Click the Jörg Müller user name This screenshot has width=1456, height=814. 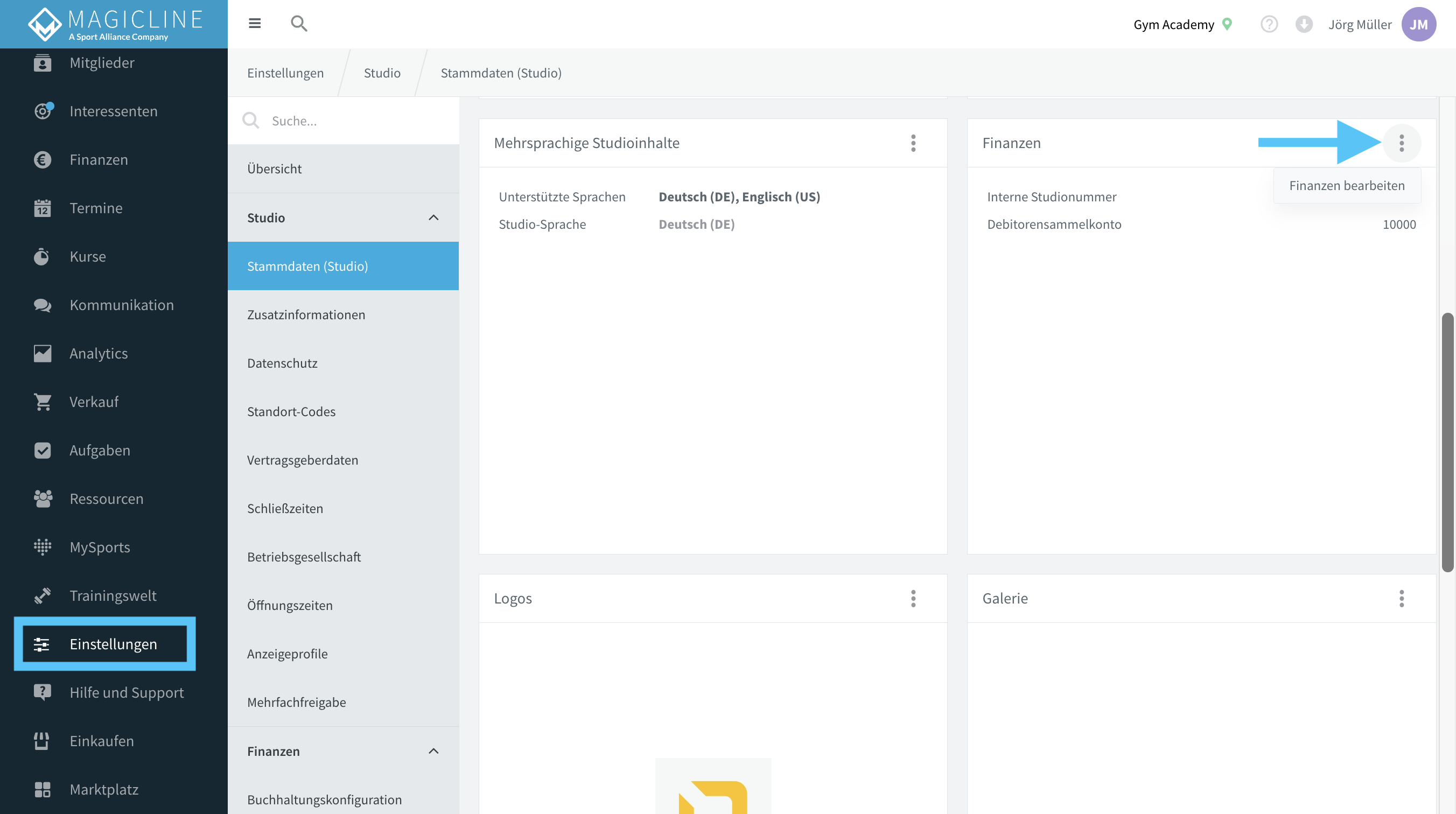[x=1360, y=24]
